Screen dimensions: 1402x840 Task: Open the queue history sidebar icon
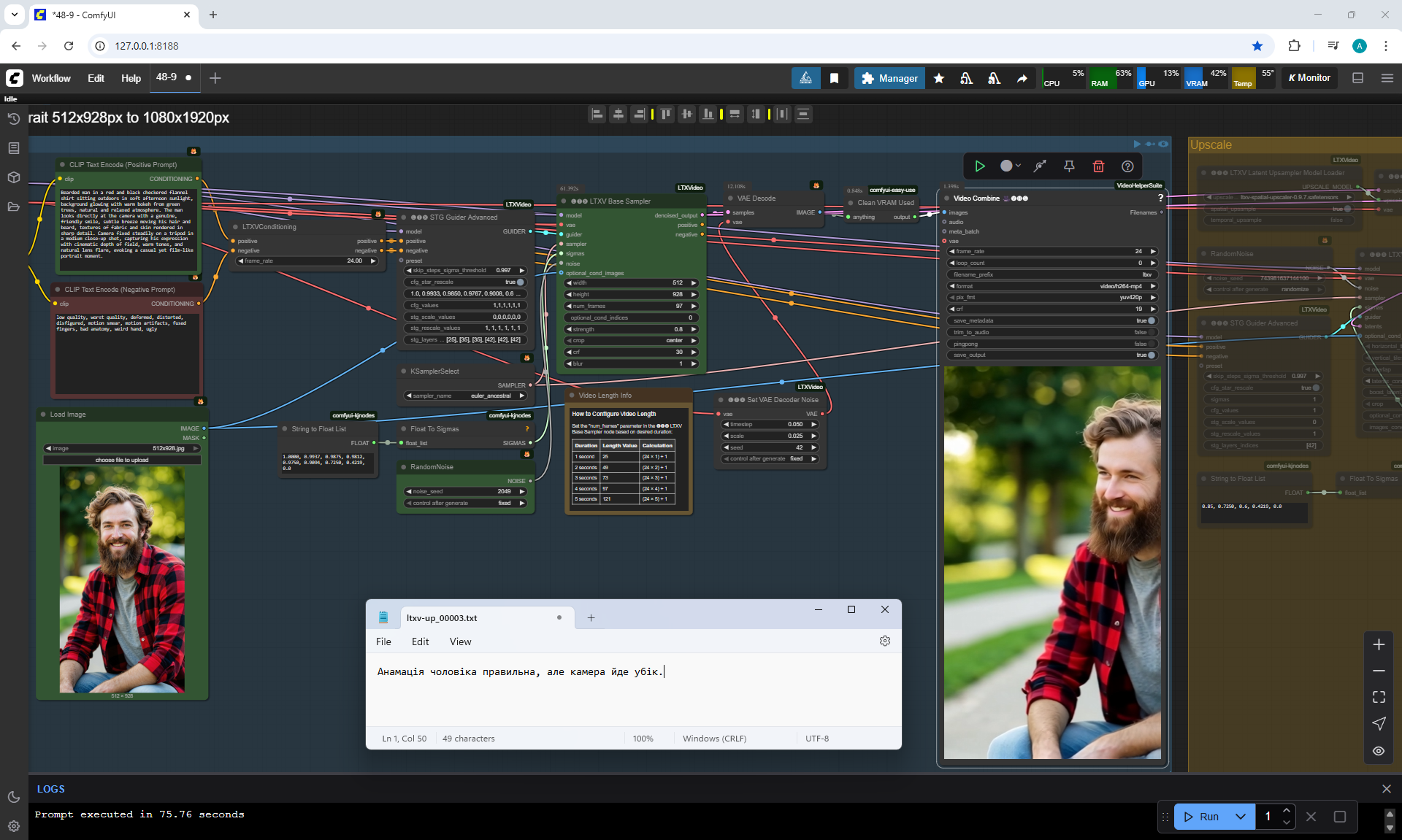13,118
